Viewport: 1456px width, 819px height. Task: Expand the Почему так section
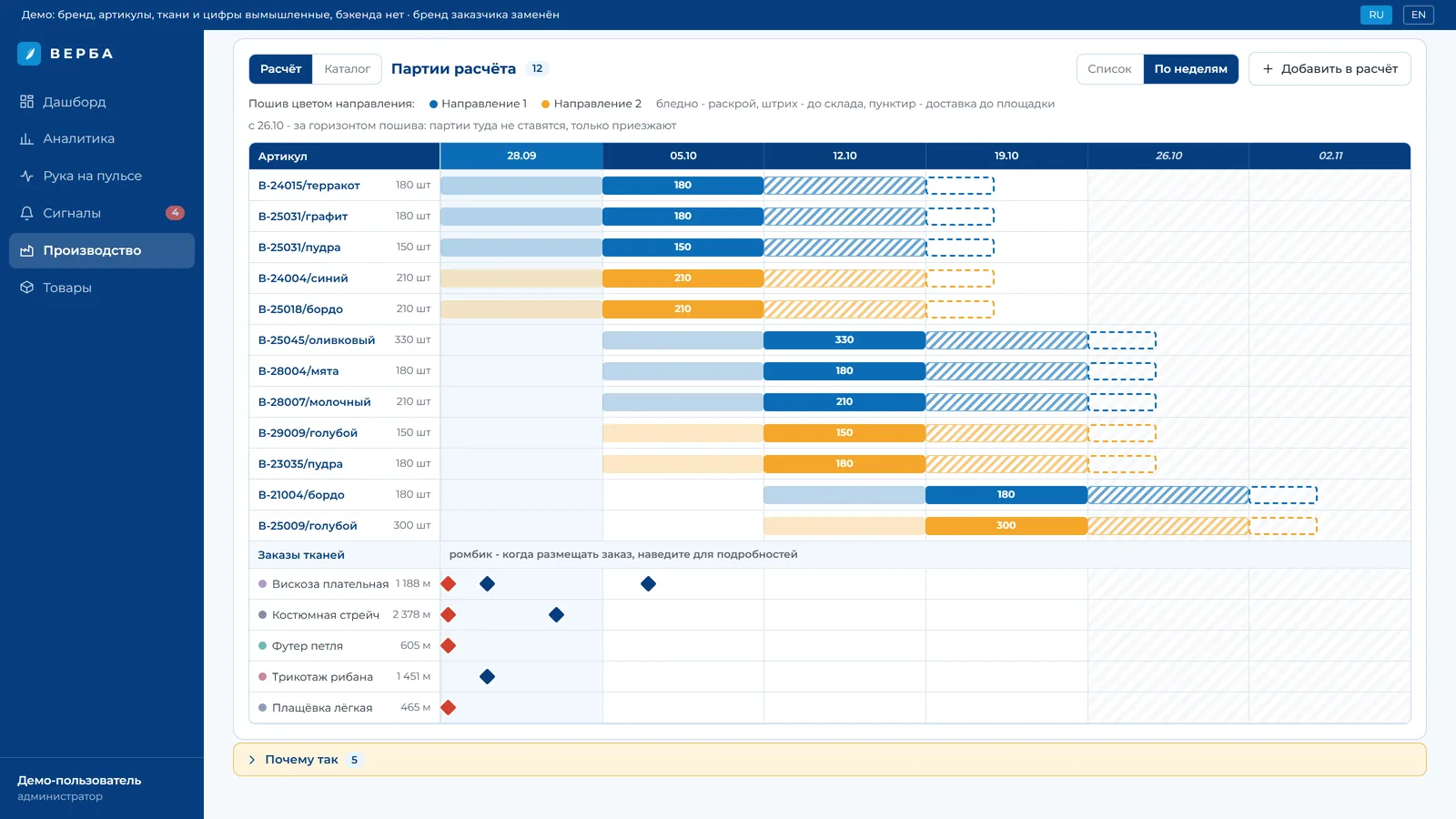pyautogui.click(x=829, y=760)
